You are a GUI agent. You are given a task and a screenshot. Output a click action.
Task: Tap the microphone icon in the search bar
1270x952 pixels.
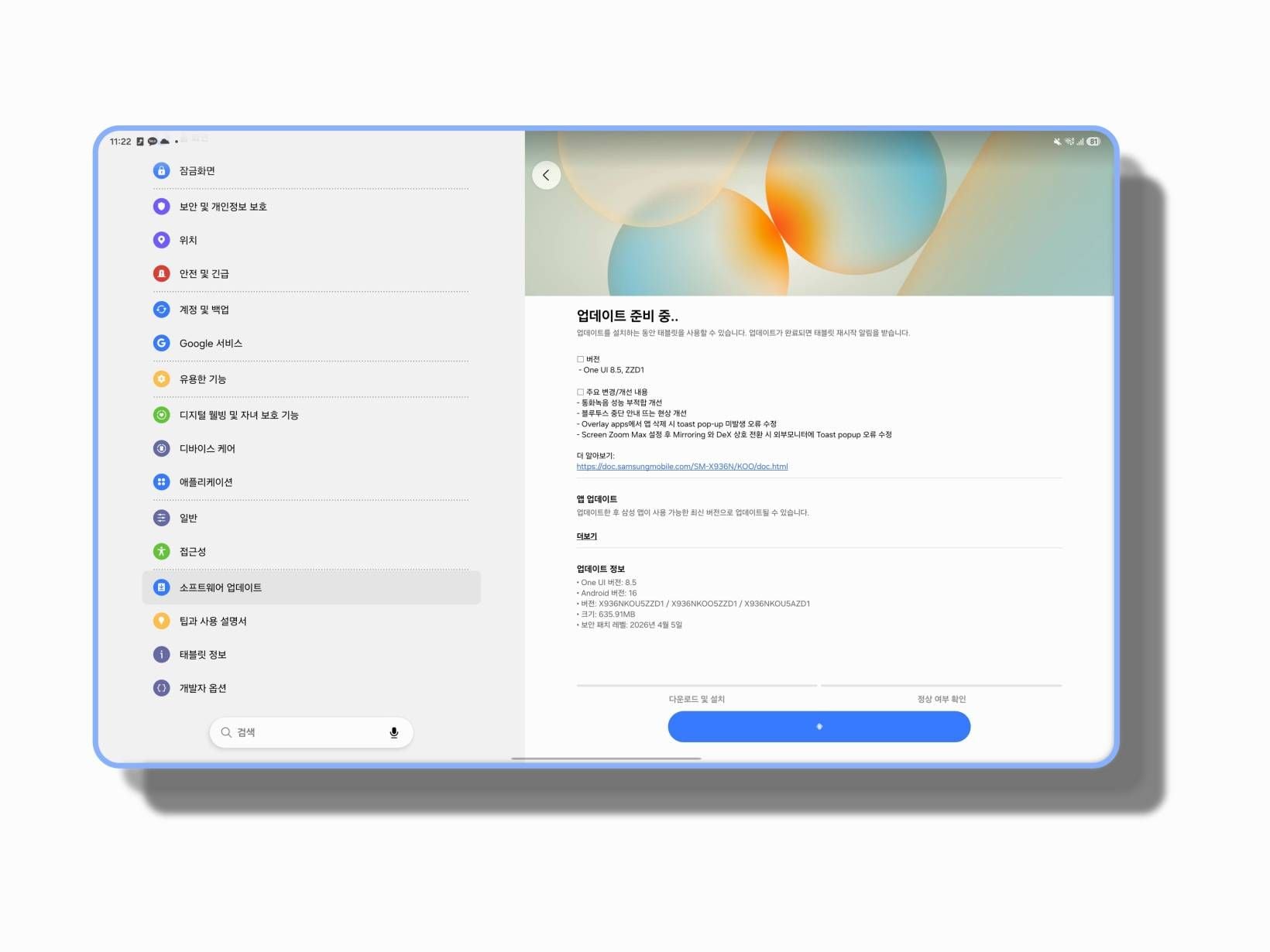395,732
